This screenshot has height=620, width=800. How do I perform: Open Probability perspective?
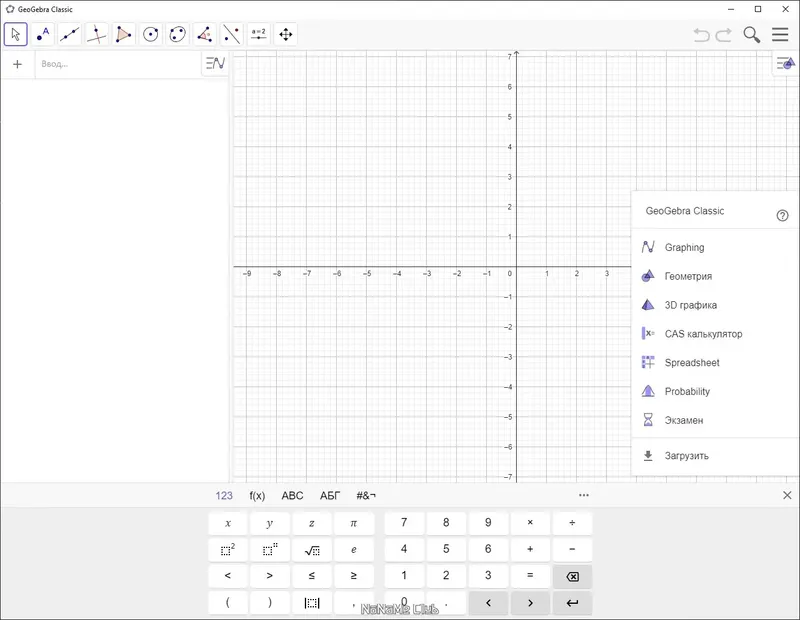714,391
